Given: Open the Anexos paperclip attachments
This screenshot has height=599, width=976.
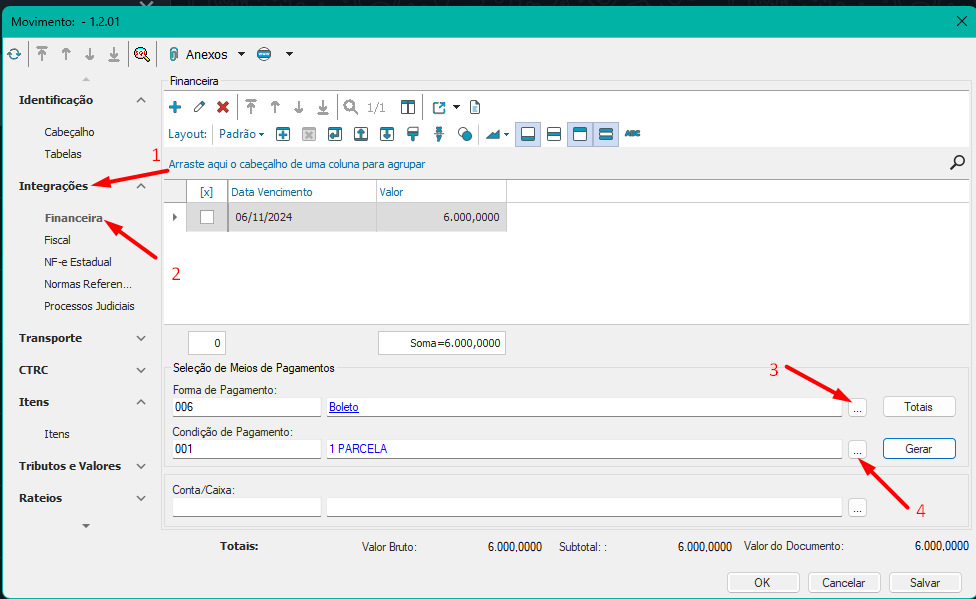Looking at the screenshot, I should pos(198,54).
